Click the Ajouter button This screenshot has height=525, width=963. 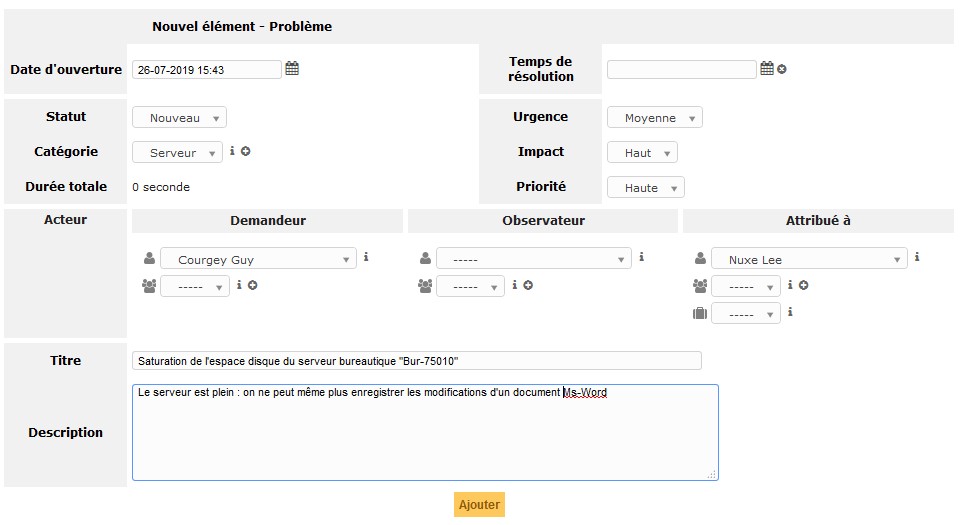tap(479, 504)
